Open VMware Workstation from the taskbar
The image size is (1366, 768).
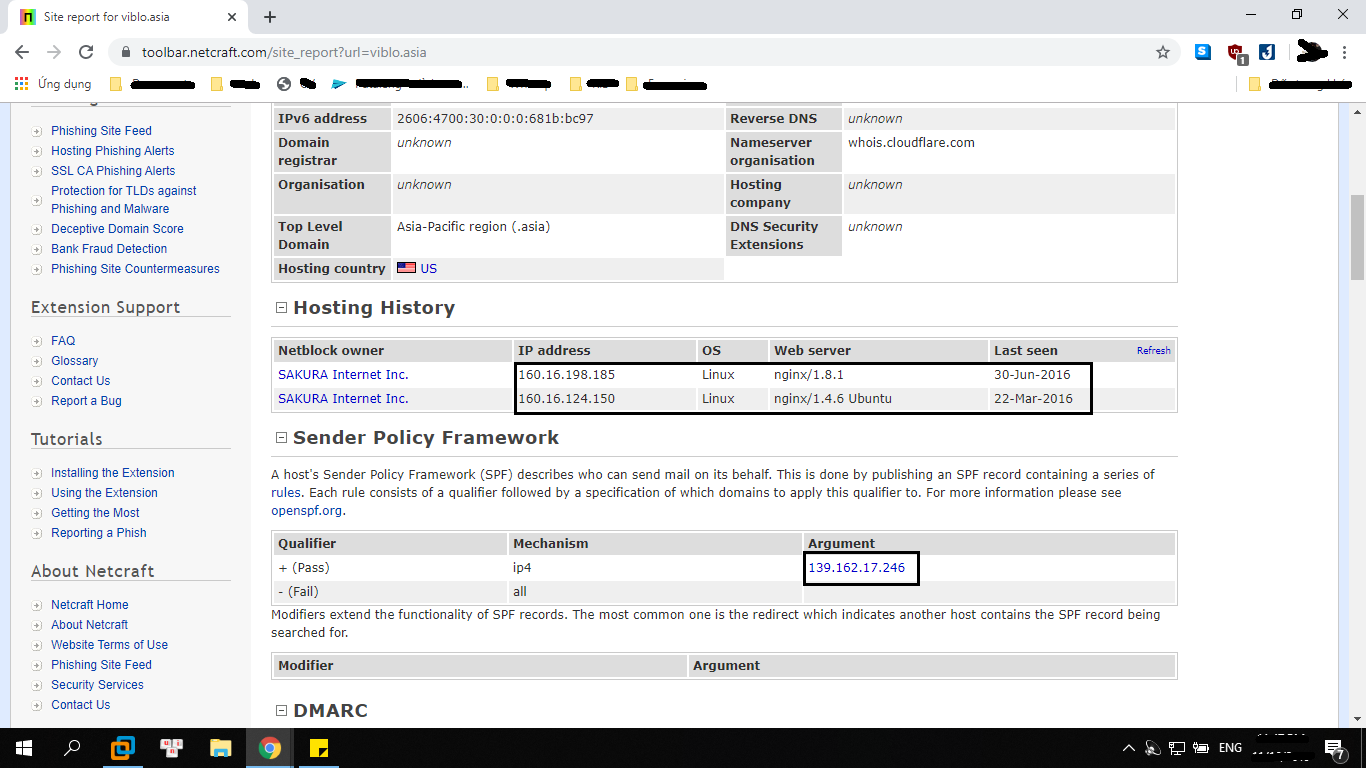(x=123, y=748)
